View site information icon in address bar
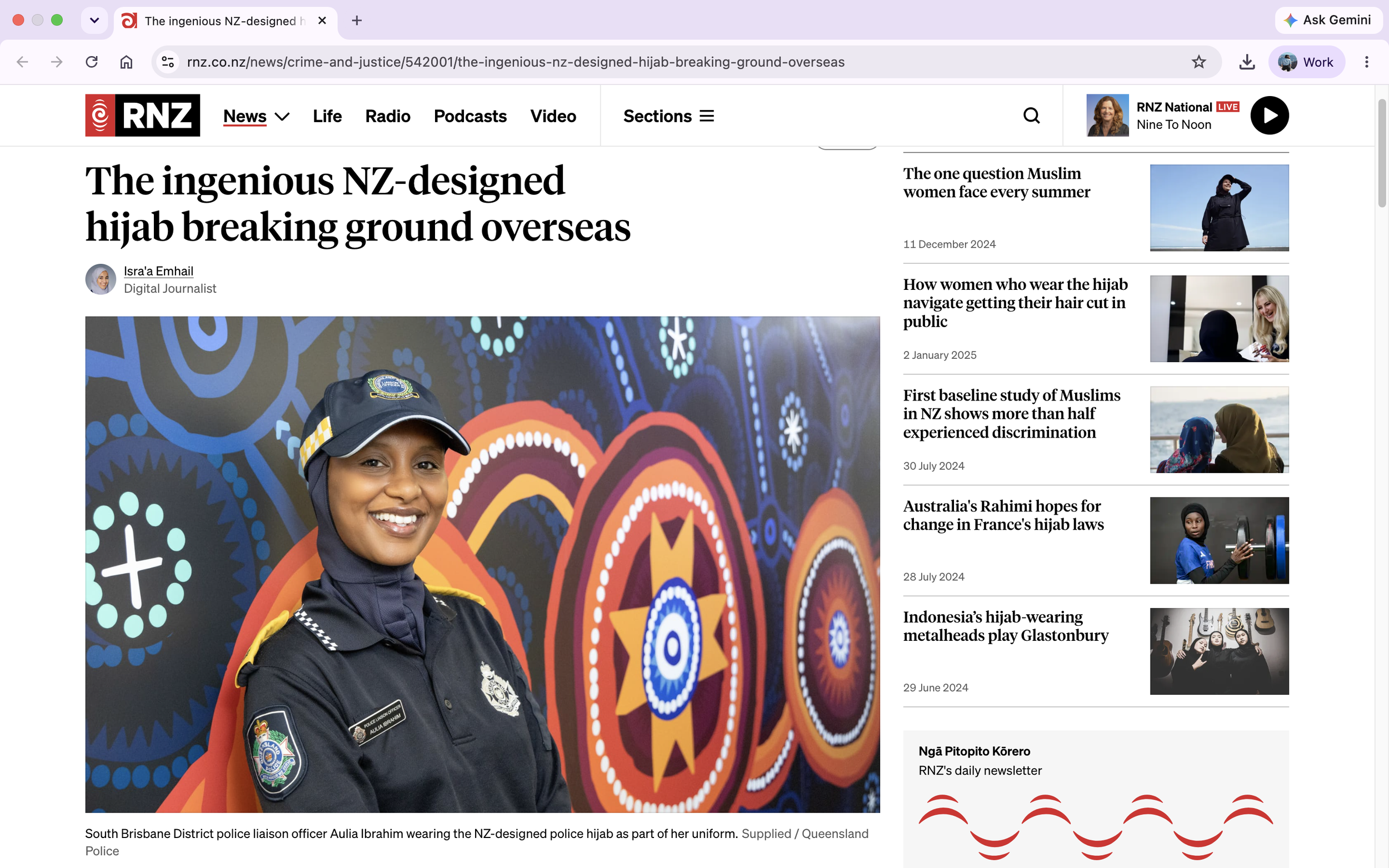Viewport: 1389px width, 868px height. 168,62
